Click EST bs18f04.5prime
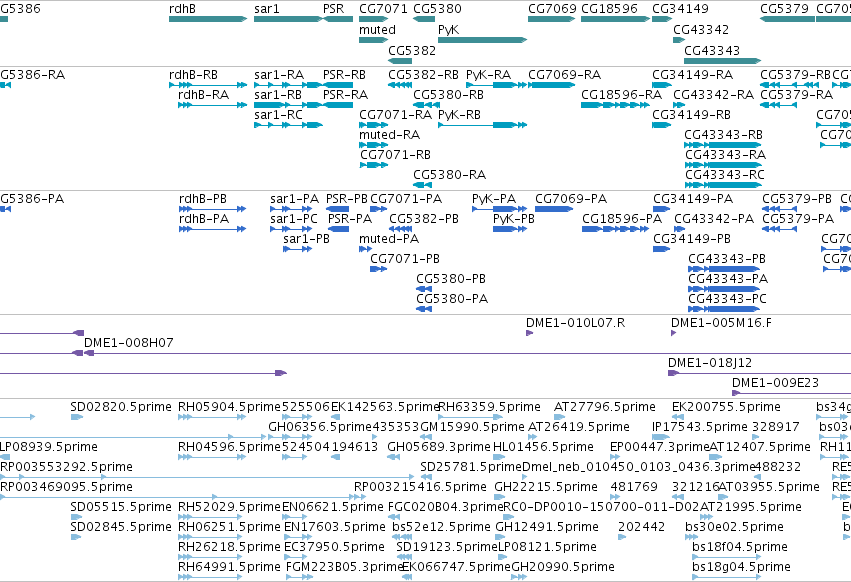This screenshot has width=851, height=582. point(740,548)
